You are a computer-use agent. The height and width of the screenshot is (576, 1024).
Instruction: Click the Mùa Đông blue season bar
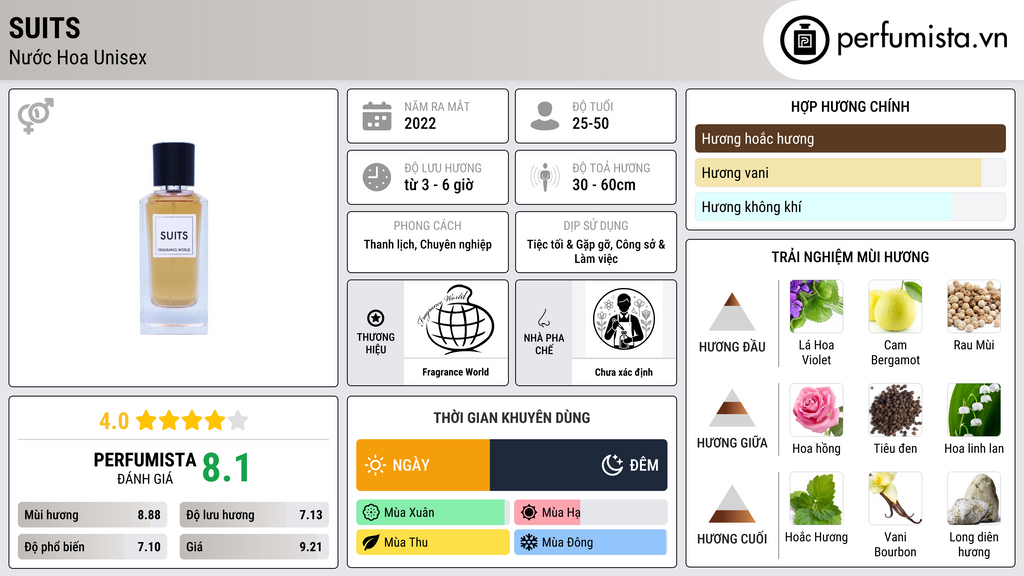[x=590, y=542]
